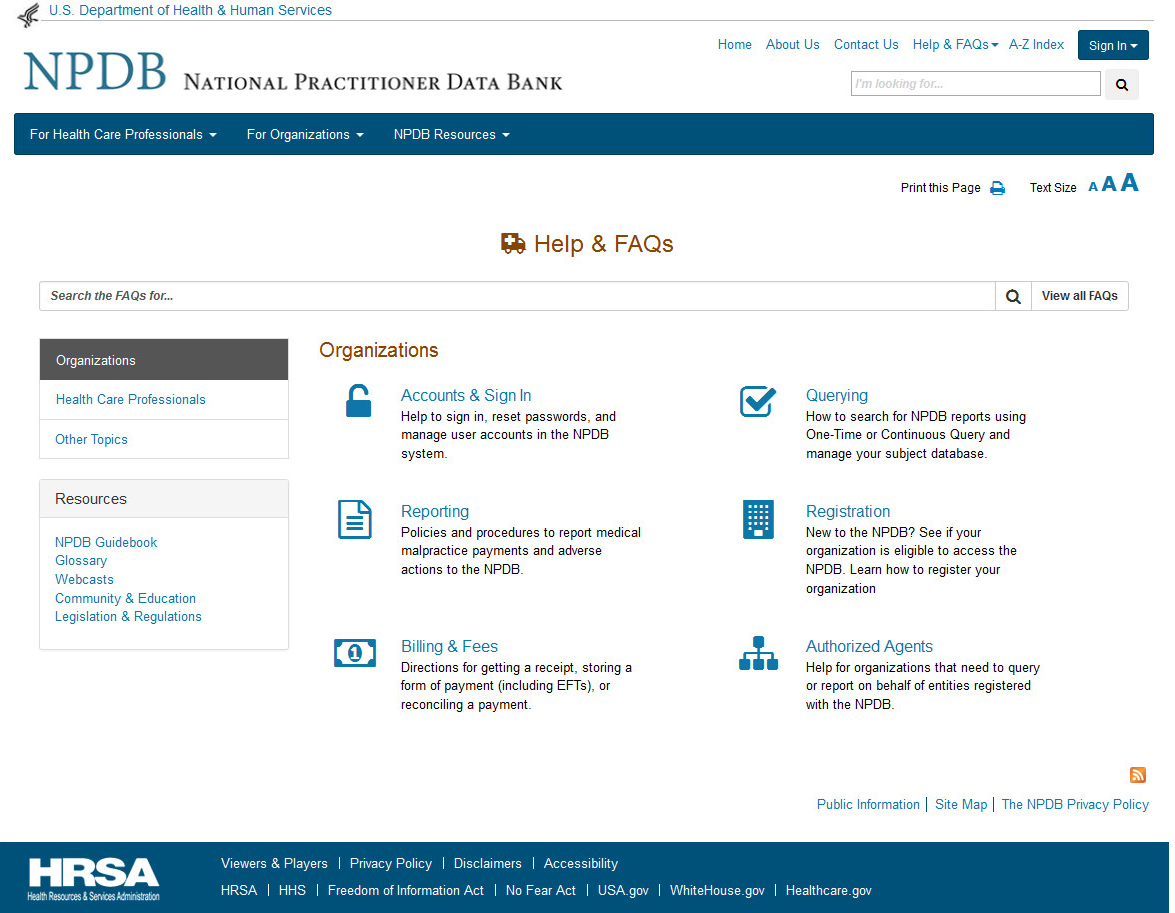Open The NPDB Privacy Policy link
The image size is (1175, 913).
1075,804
